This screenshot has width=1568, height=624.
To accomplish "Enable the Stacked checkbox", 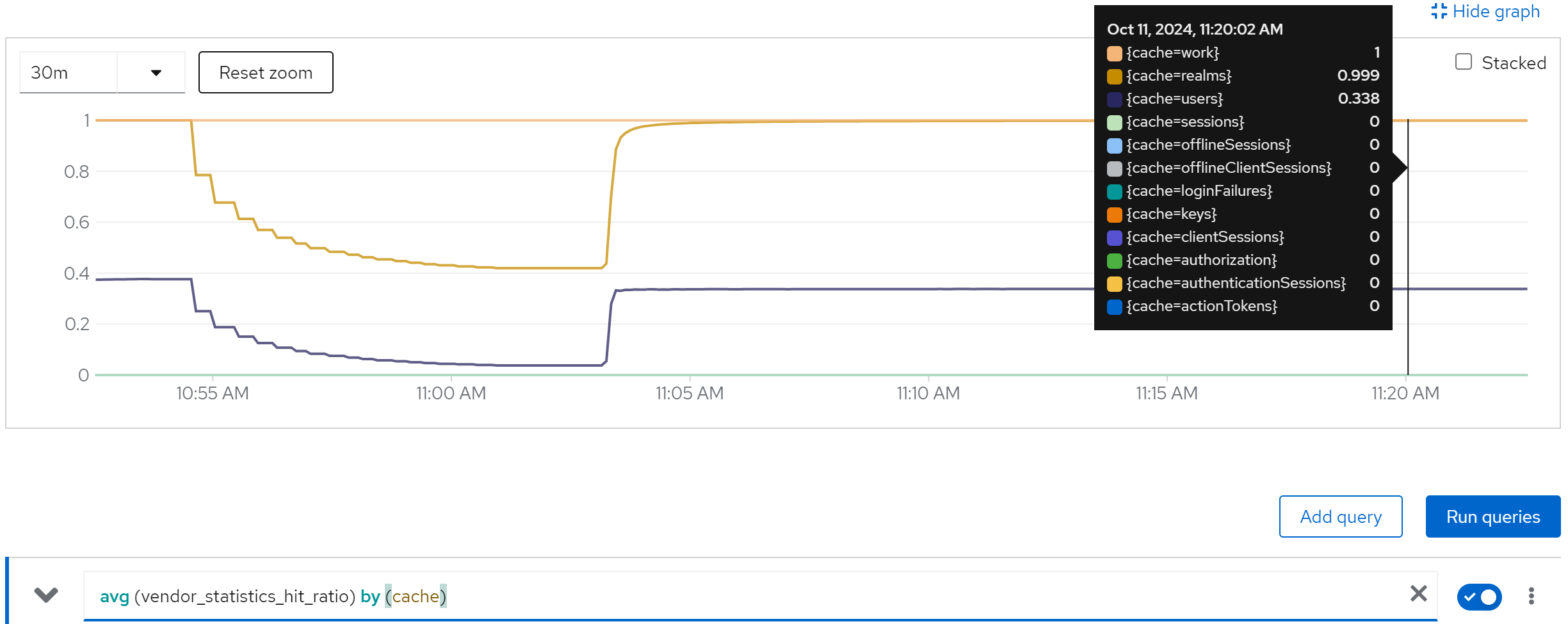I will (1464, 62).
